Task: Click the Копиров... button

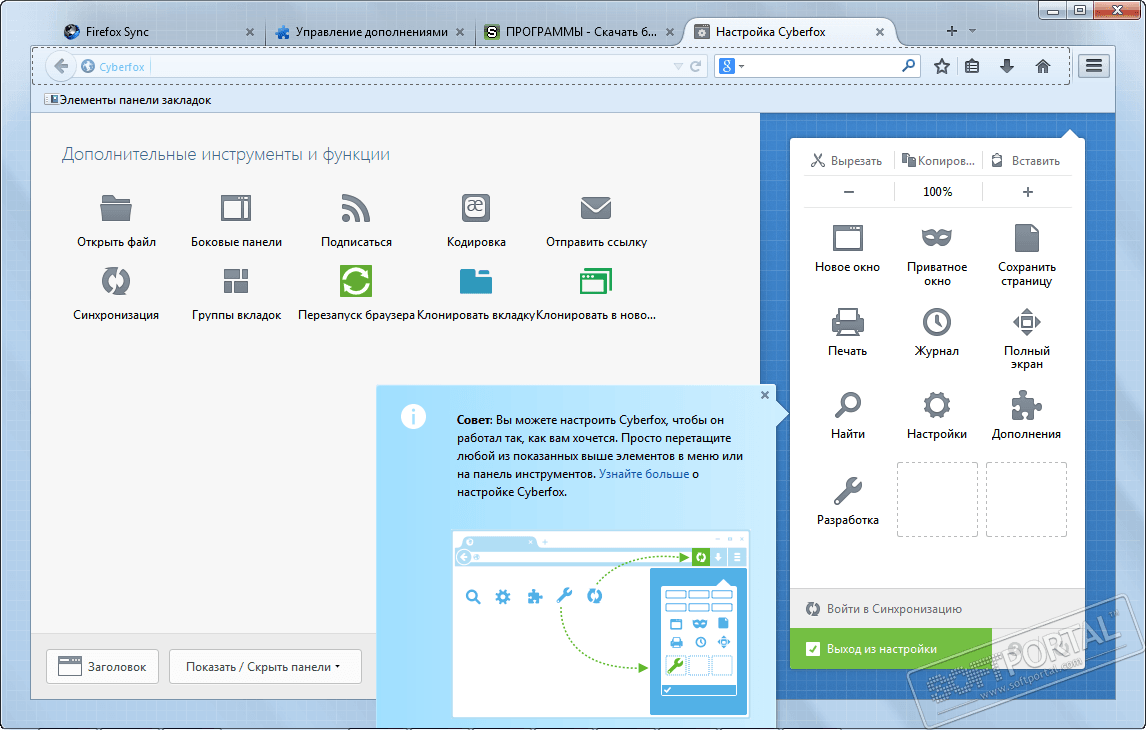Action: tap(938, 161)
